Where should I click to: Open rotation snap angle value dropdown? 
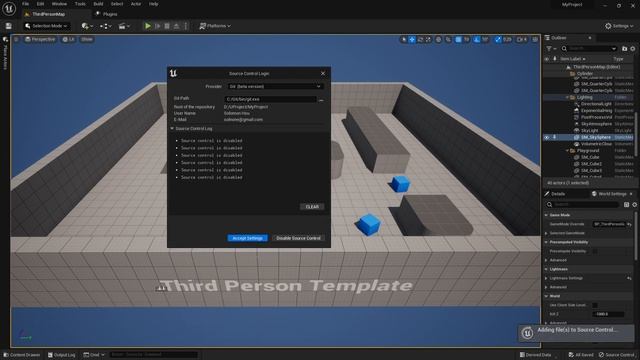tap(485, 40)
